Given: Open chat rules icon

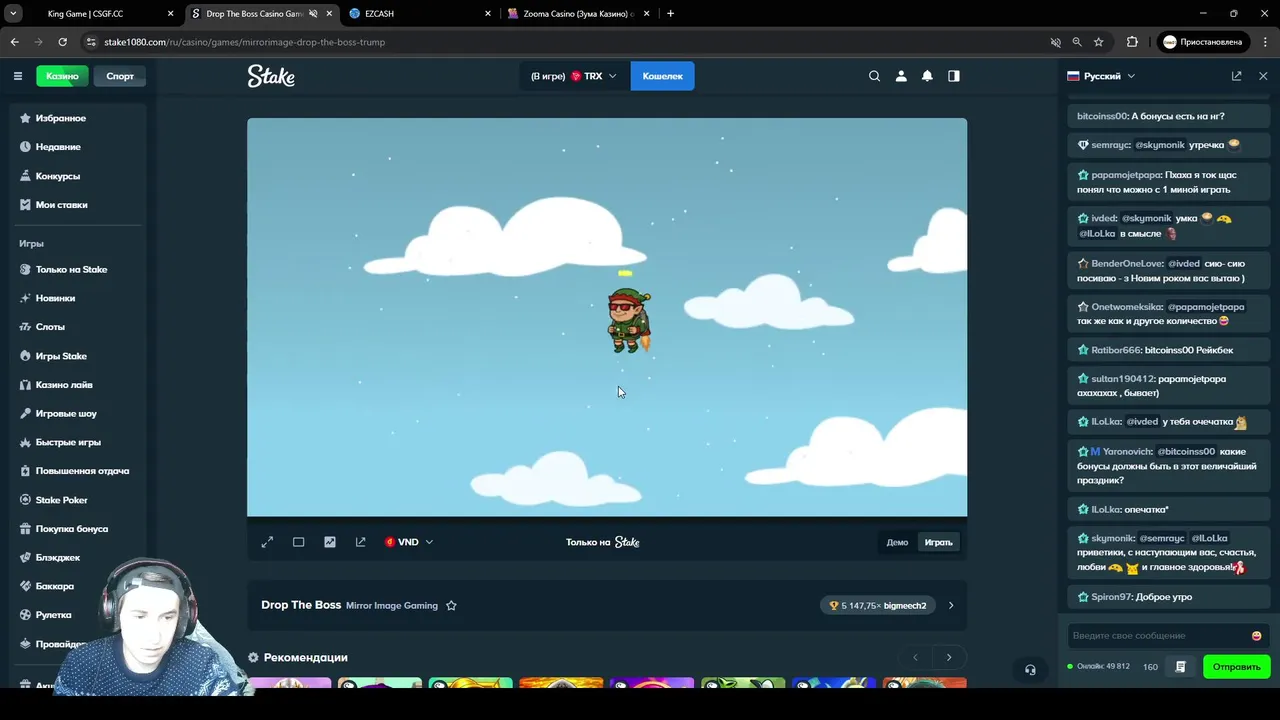Looking at the screenshot, I should tap(1181, 667).
